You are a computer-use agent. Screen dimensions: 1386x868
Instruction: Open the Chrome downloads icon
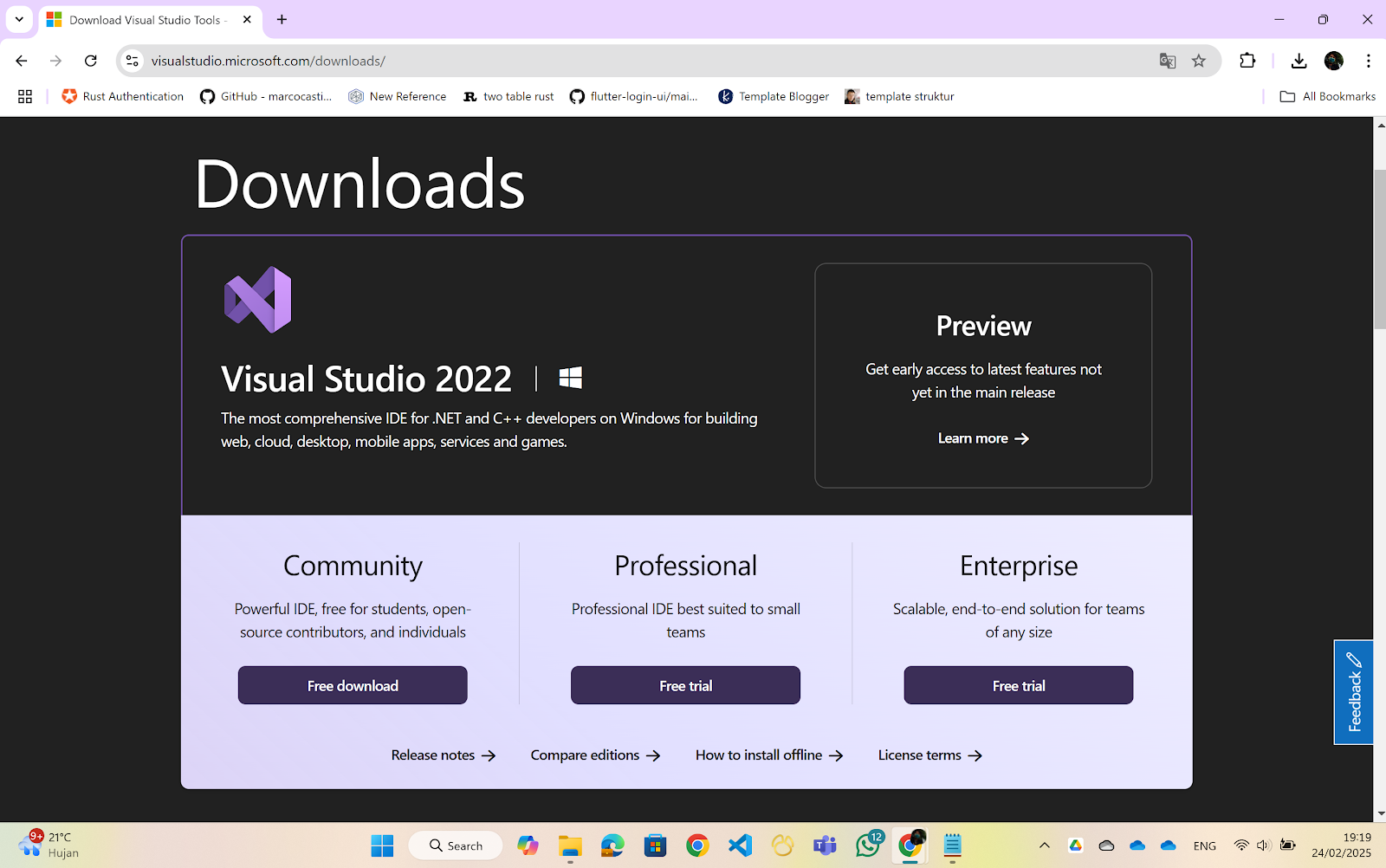coord(1299,61)
